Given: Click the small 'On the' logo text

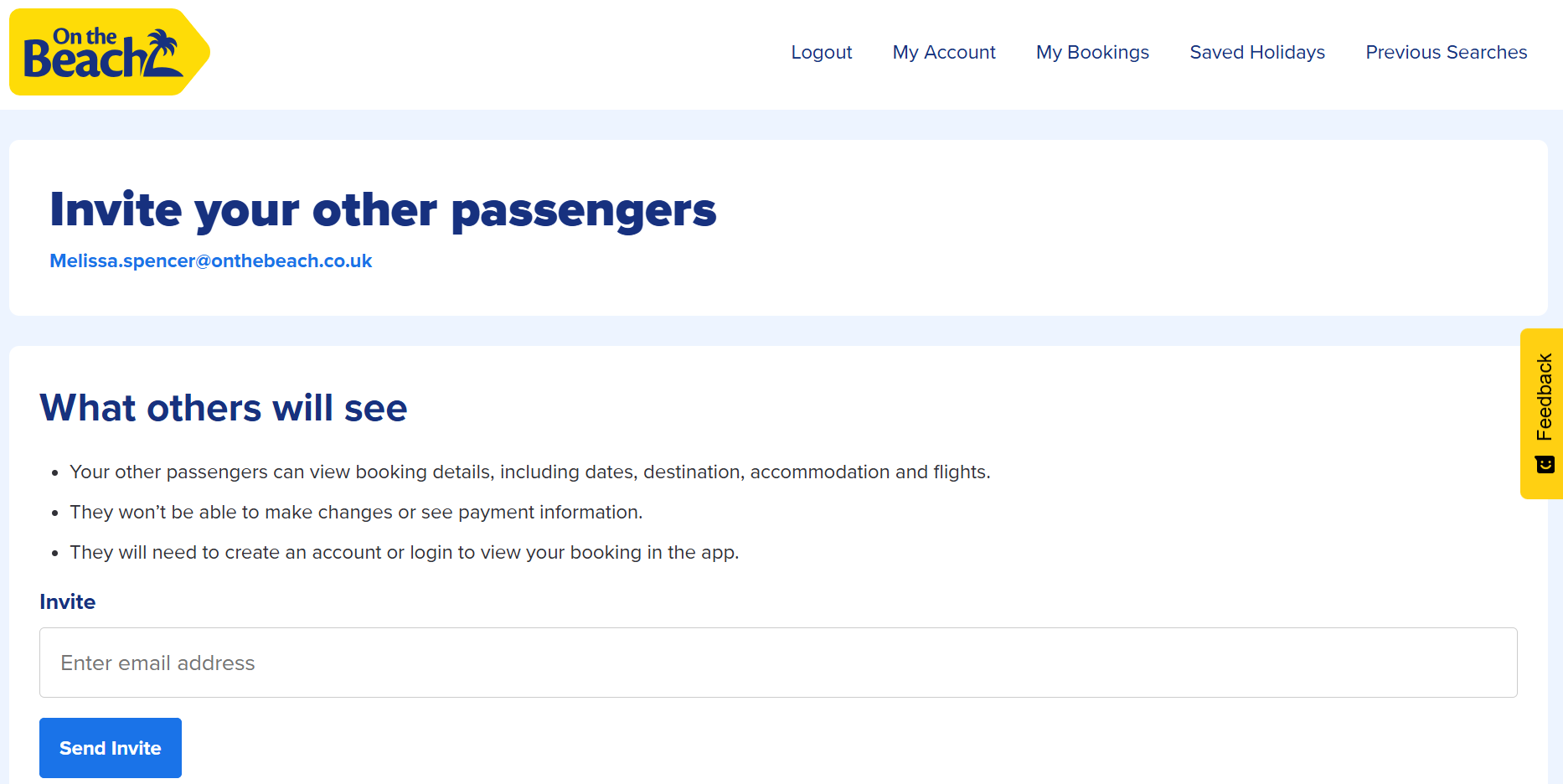Looking at the screenshot, I should click(x=85, y=36).
